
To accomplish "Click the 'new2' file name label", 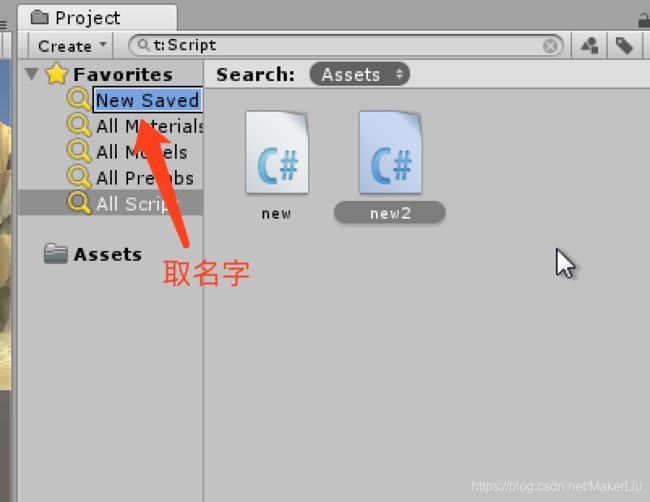I will (x=390, y=213).
